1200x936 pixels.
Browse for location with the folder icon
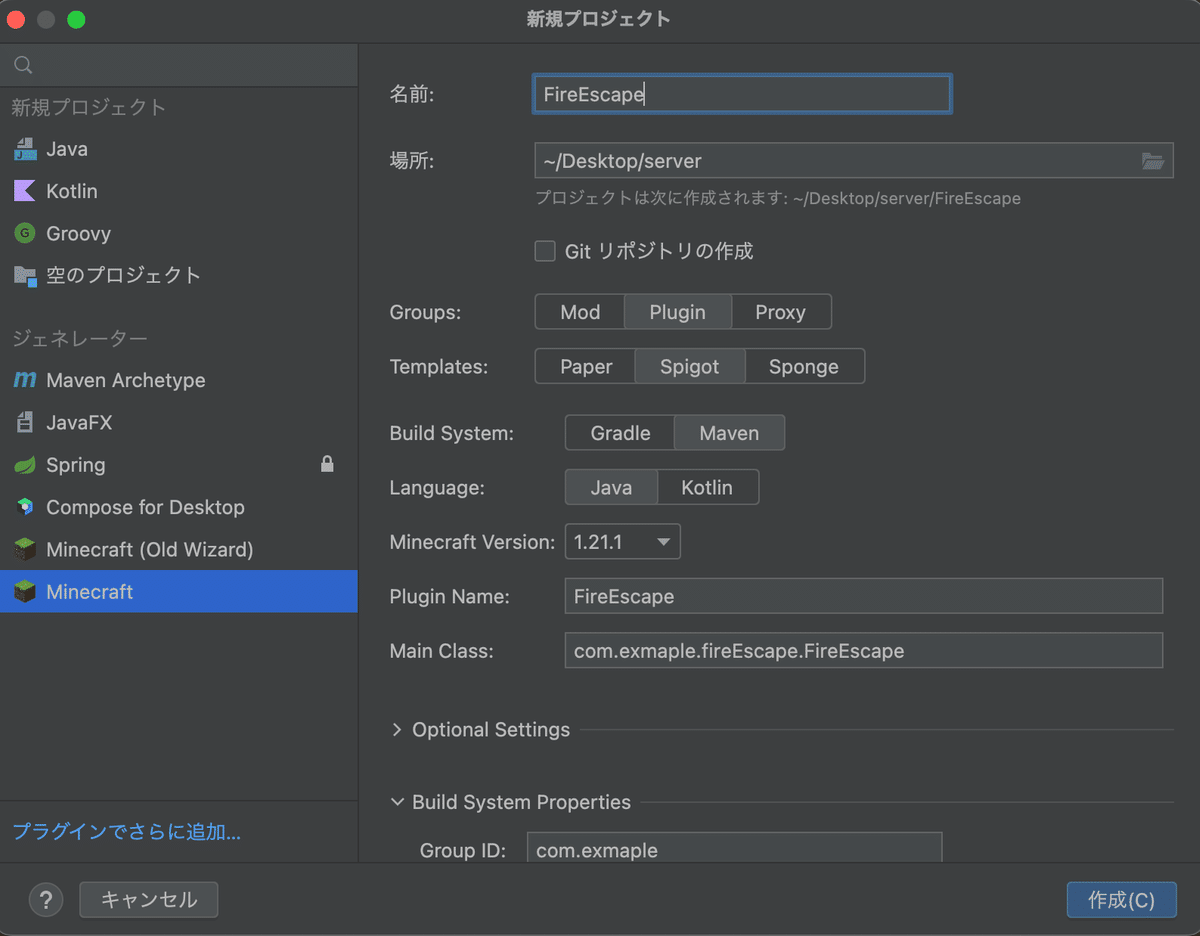tap(1153, 160)
